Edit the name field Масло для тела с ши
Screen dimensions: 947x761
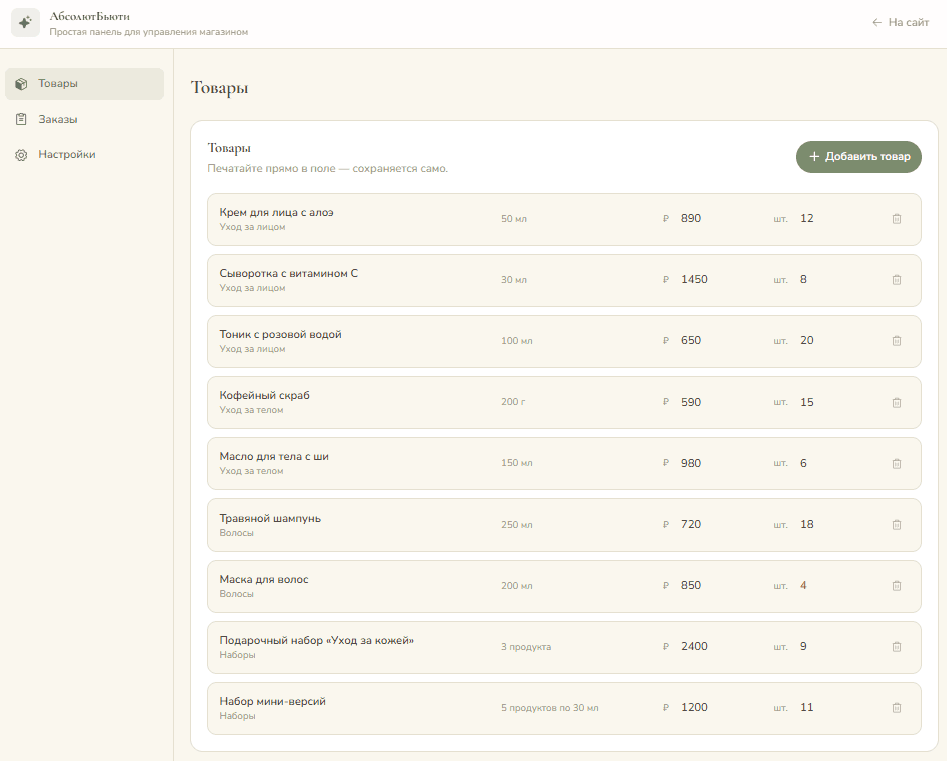coord(274,457)
